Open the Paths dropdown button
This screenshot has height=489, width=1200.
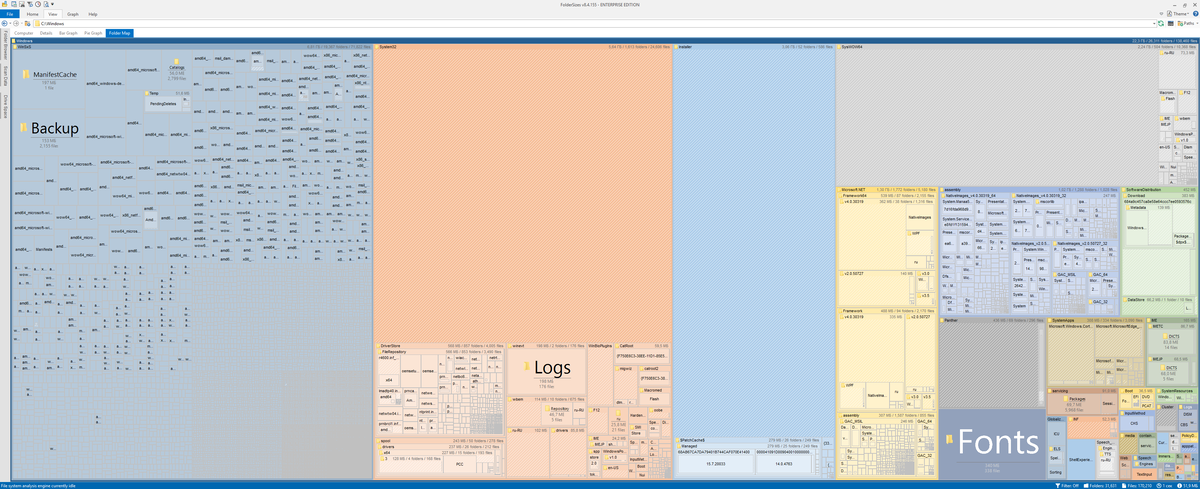1188,23
